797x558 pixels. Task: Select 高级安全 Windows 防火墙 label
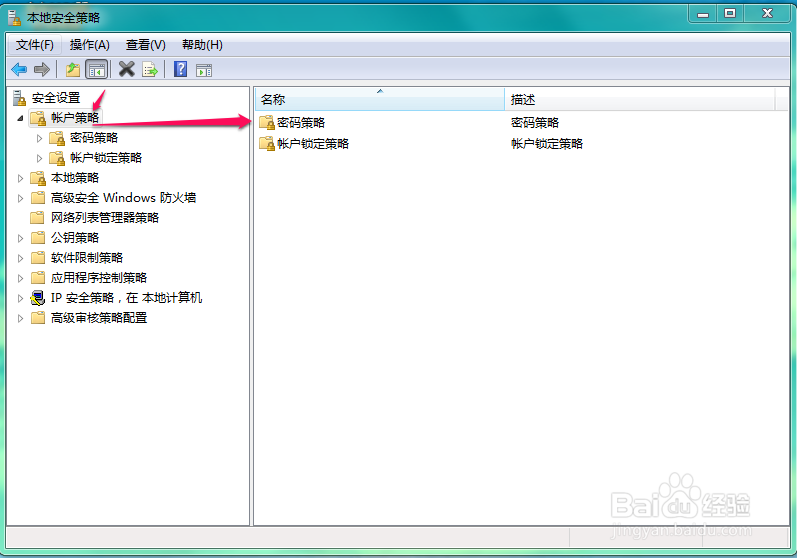pyautogui.click(x=123, y=198)
